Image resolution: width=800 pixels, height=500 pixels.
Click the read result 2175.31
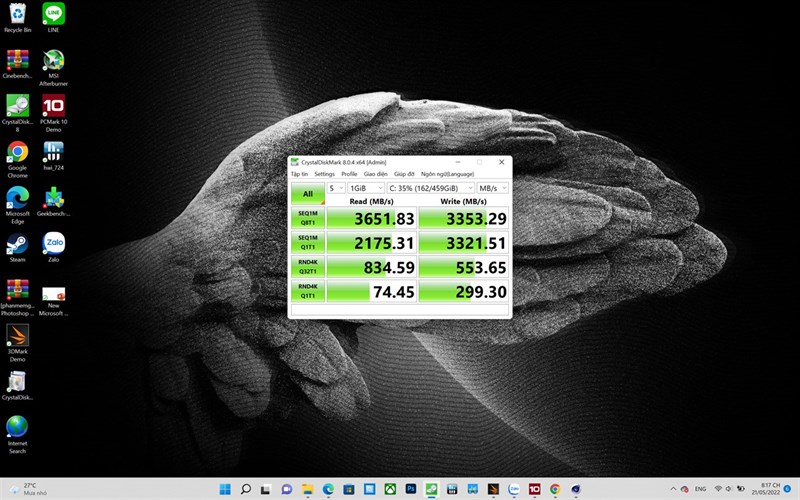coord(371,242)
